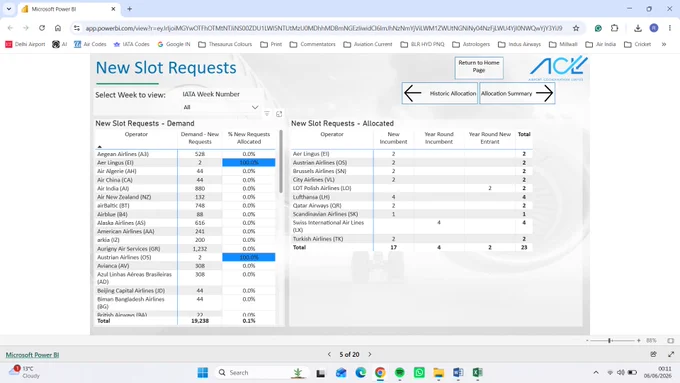Select Alaska Airlines (AS) in Demand table
Image resolution: width=680 pixels, height=383 pixels.
click(x=121, y=223)
